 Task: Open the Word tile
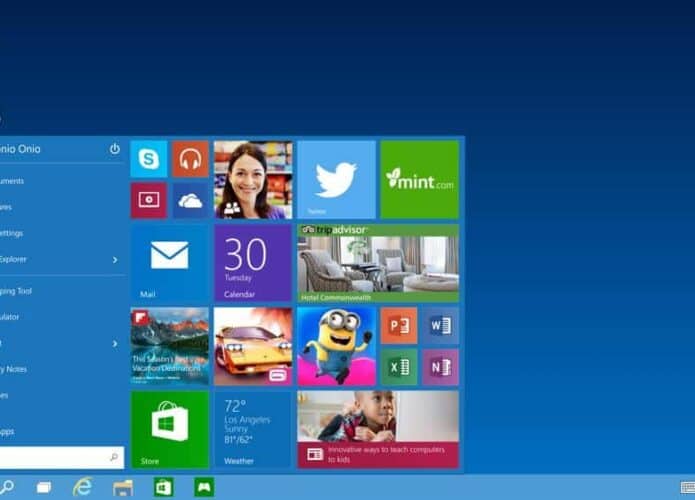tap(441, 325)
